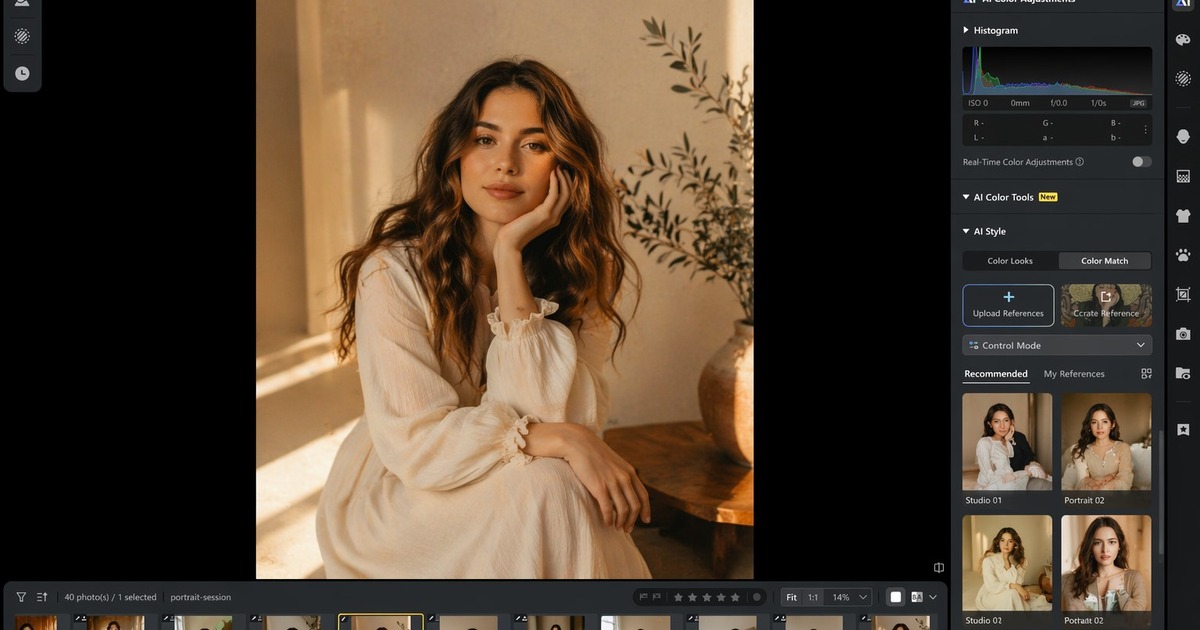
Task: Click the Create Reference button
Action: click(1106, 305)
